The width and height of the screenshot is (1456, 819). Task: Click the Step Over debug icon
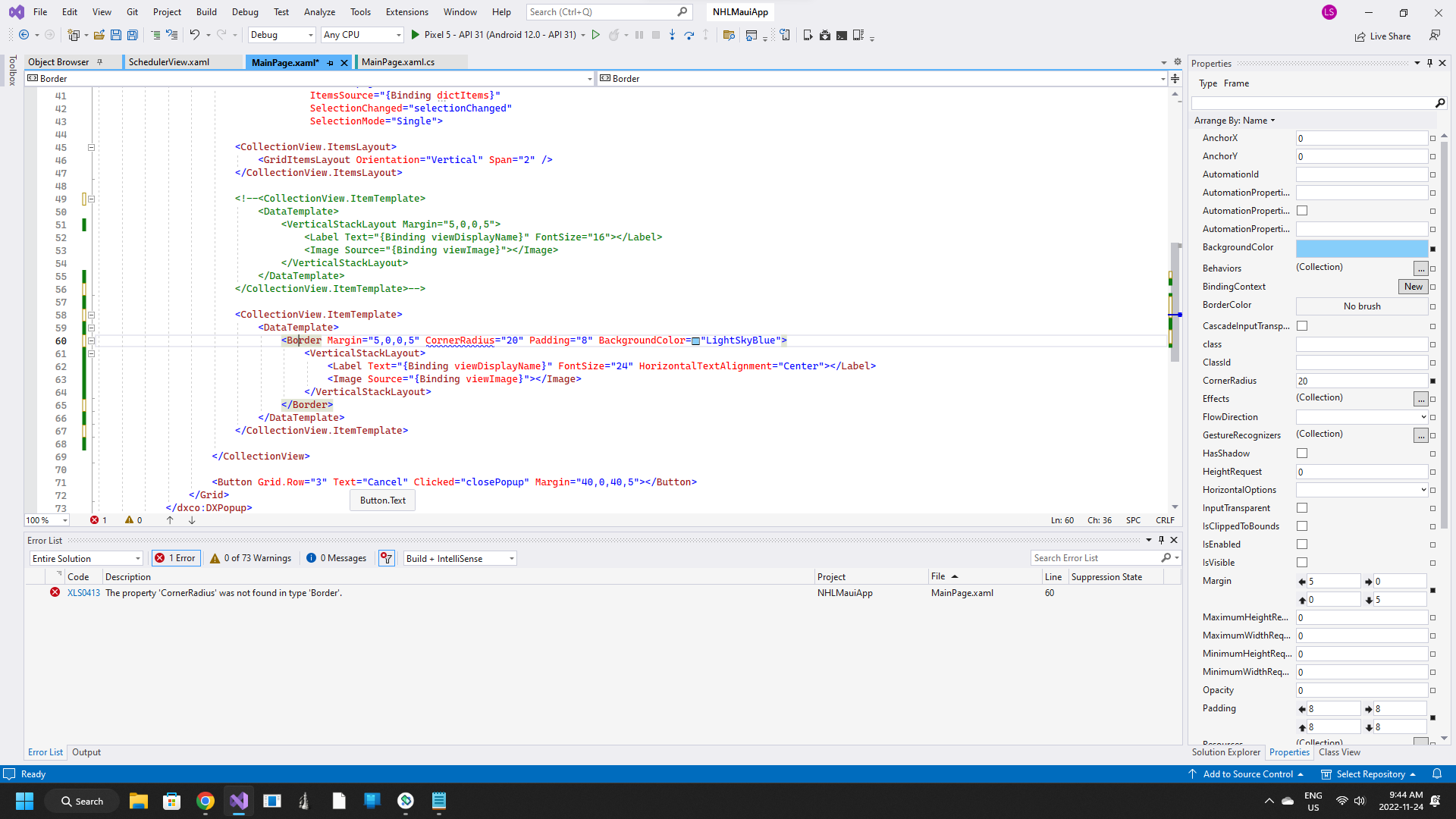(x=689, y=35)
